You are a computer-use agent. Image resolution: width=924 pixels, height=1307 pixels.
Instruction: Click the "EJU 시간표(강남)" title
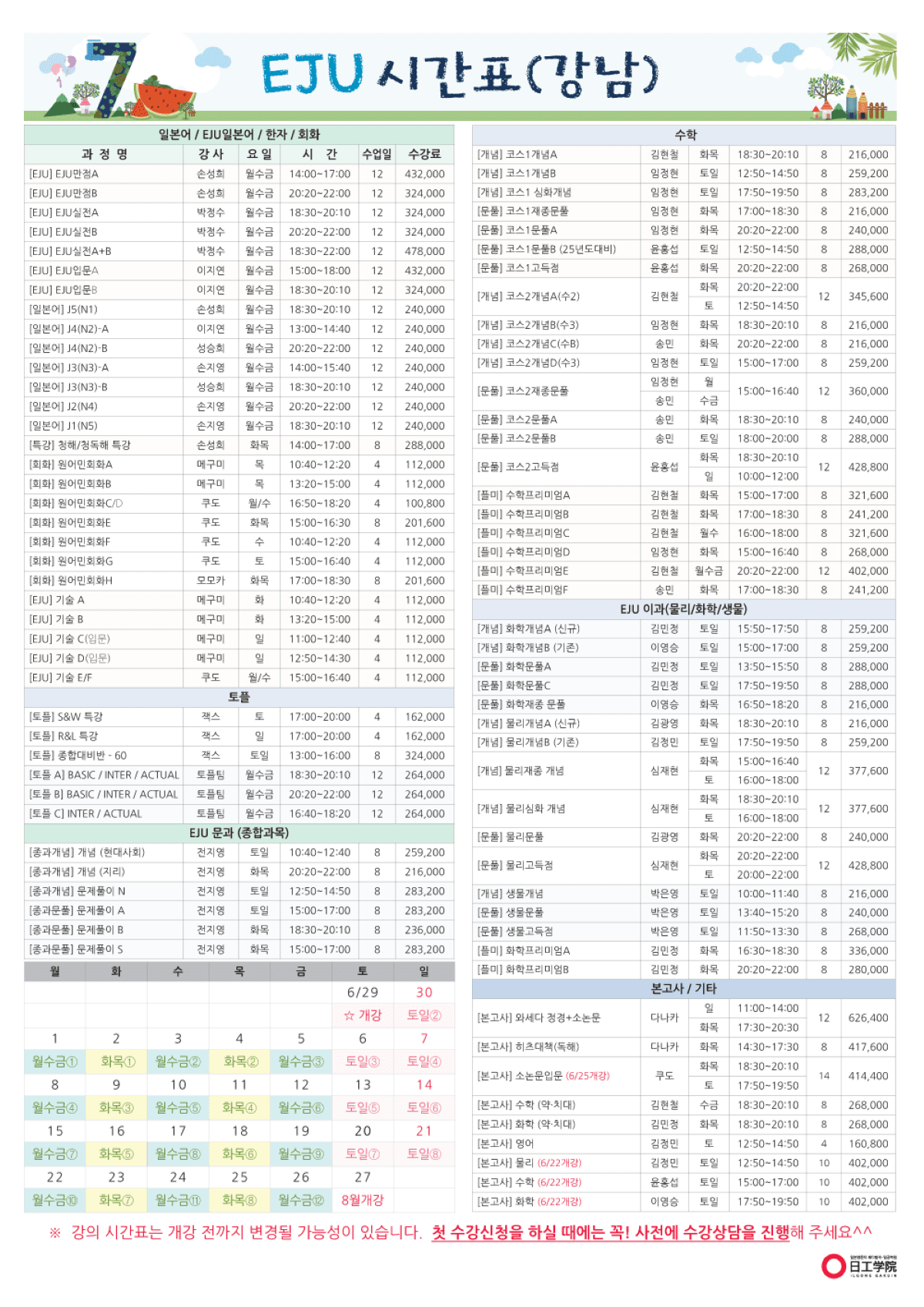(x=460, y=75)
